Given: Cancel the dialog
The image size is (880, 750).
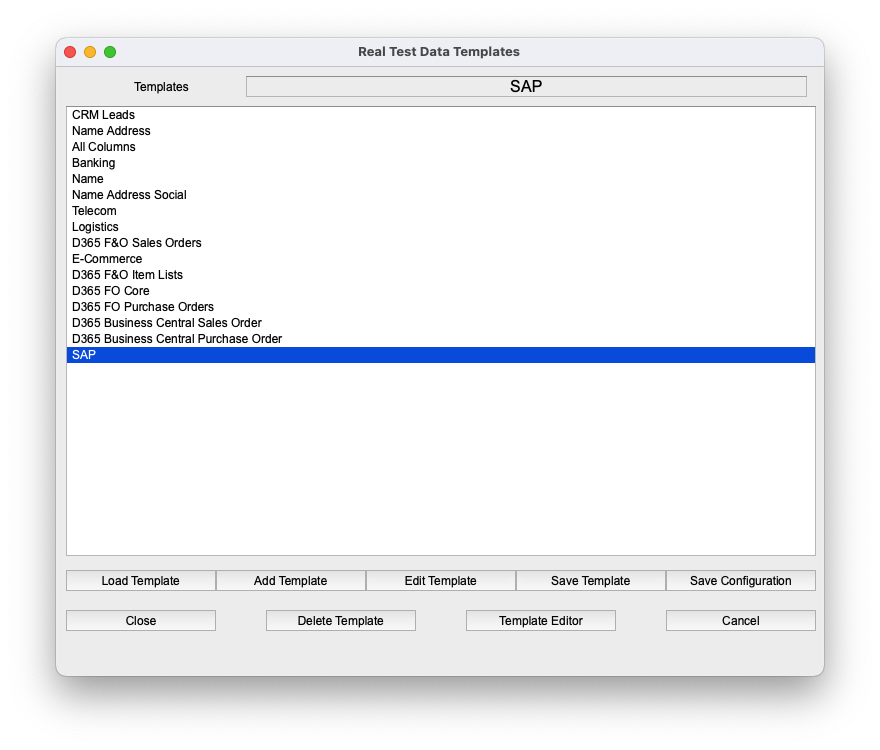Looking at the screenshot, I should pos(741,620).
